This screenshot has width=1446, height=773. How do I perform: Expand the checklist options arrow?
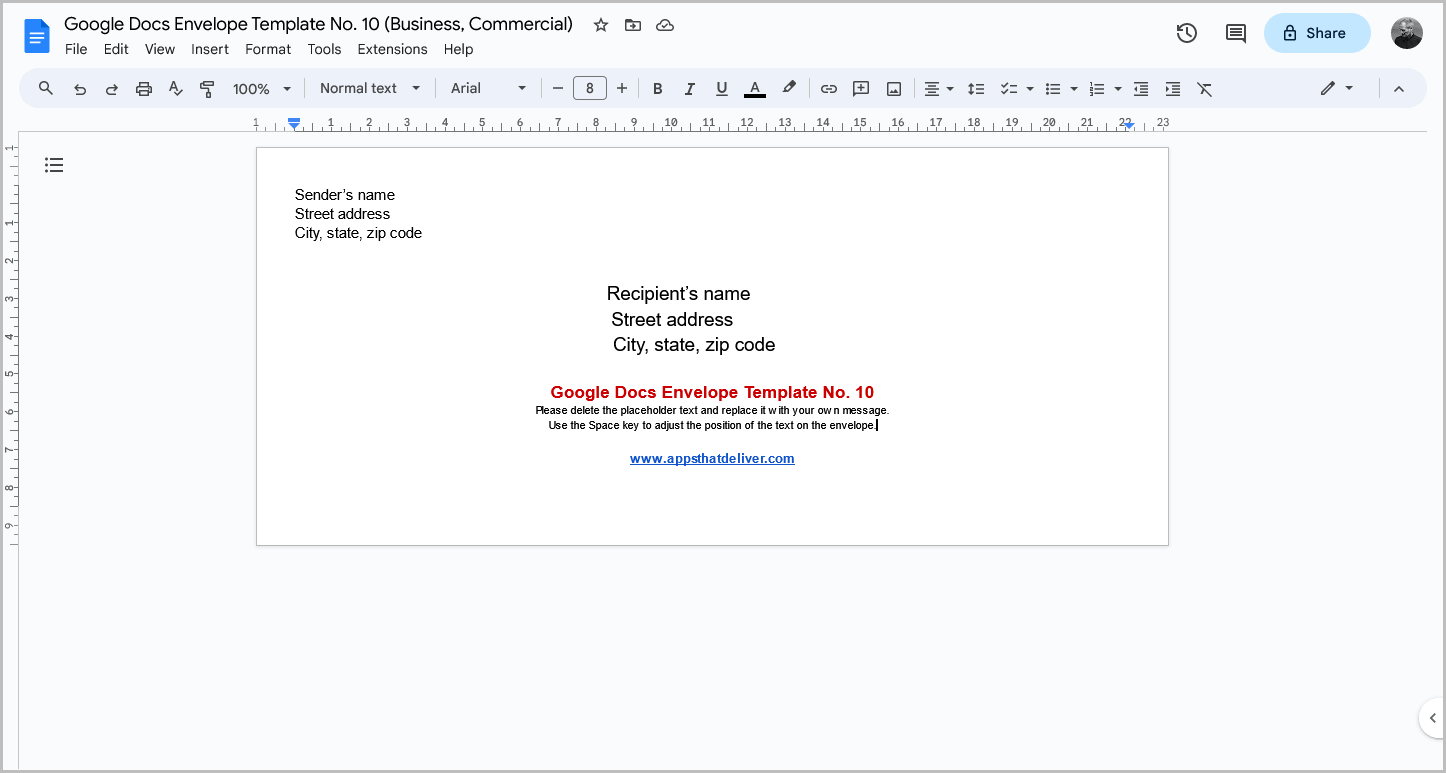pyautogui.click(x=1030, y=89)
